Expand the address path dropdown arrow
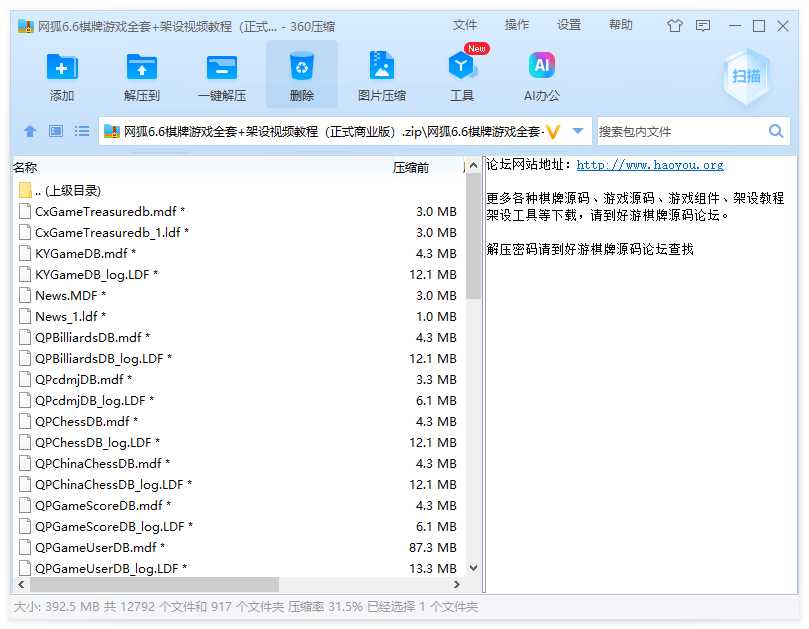Screen dimensions: 809x629 coord(578,131)
